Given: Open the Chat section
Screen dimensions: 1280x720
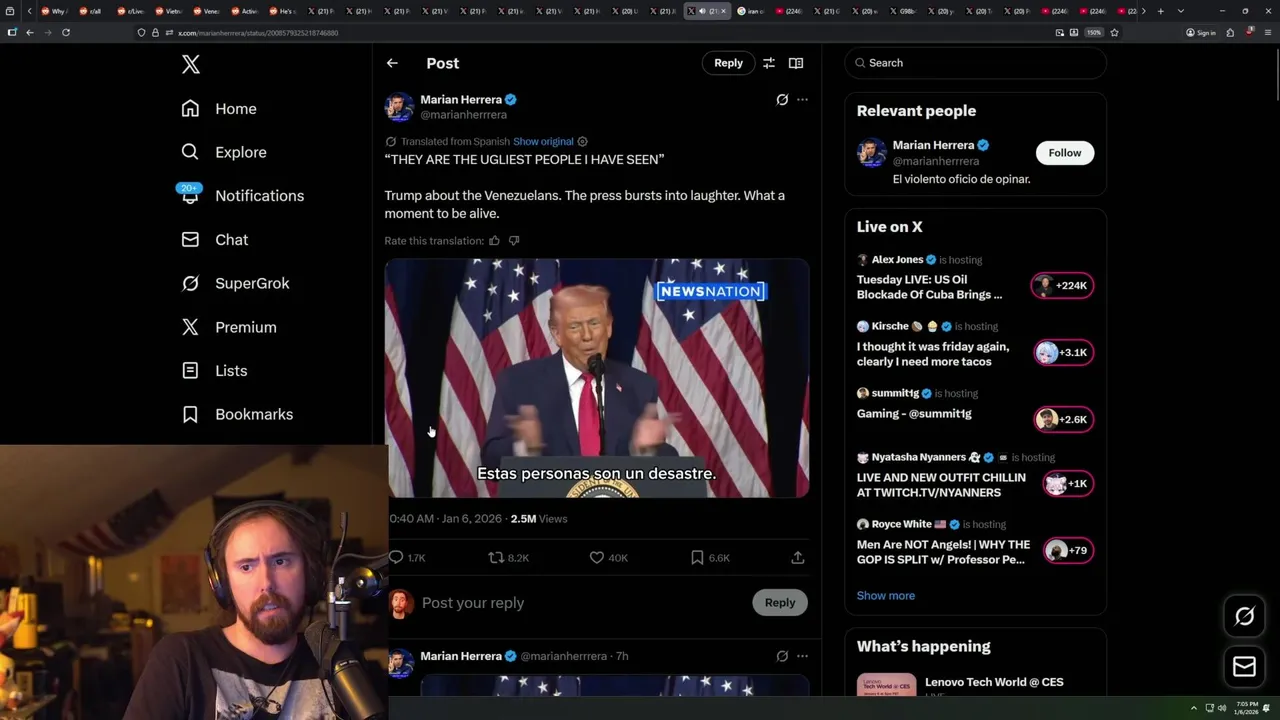Looking at the screenshot, I should click(214, 240).
